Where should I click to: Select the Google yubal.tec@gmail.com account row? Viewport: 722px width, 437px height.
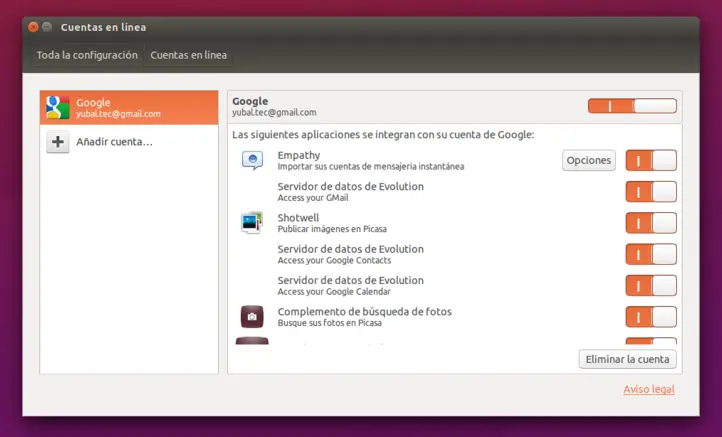129,107
